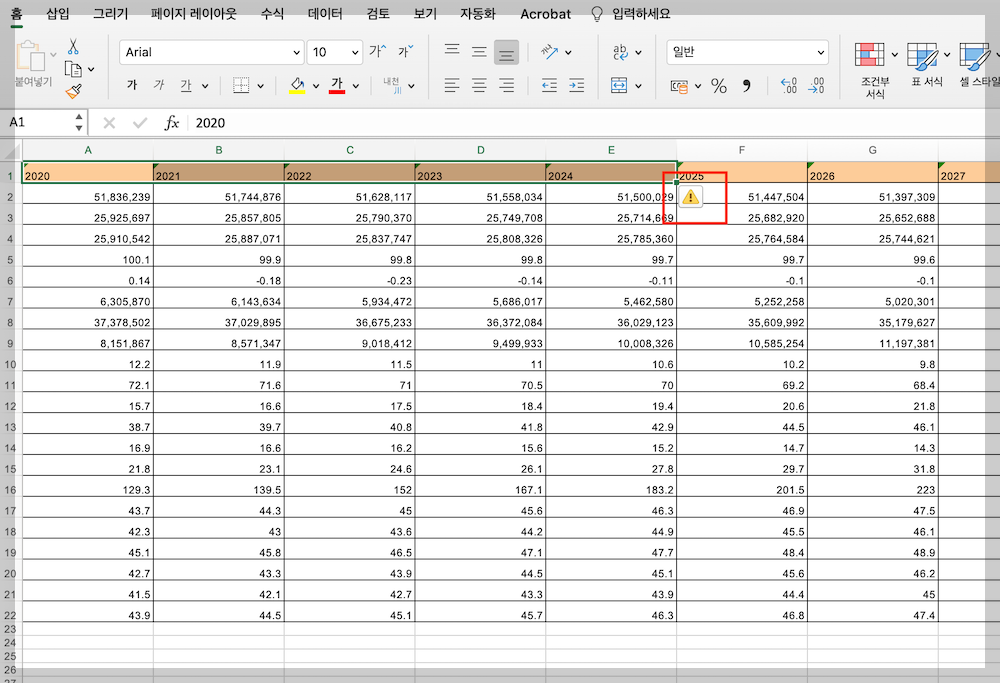
Task: Click the phonetic guide 내천 icon
Action: click(392, 85)
